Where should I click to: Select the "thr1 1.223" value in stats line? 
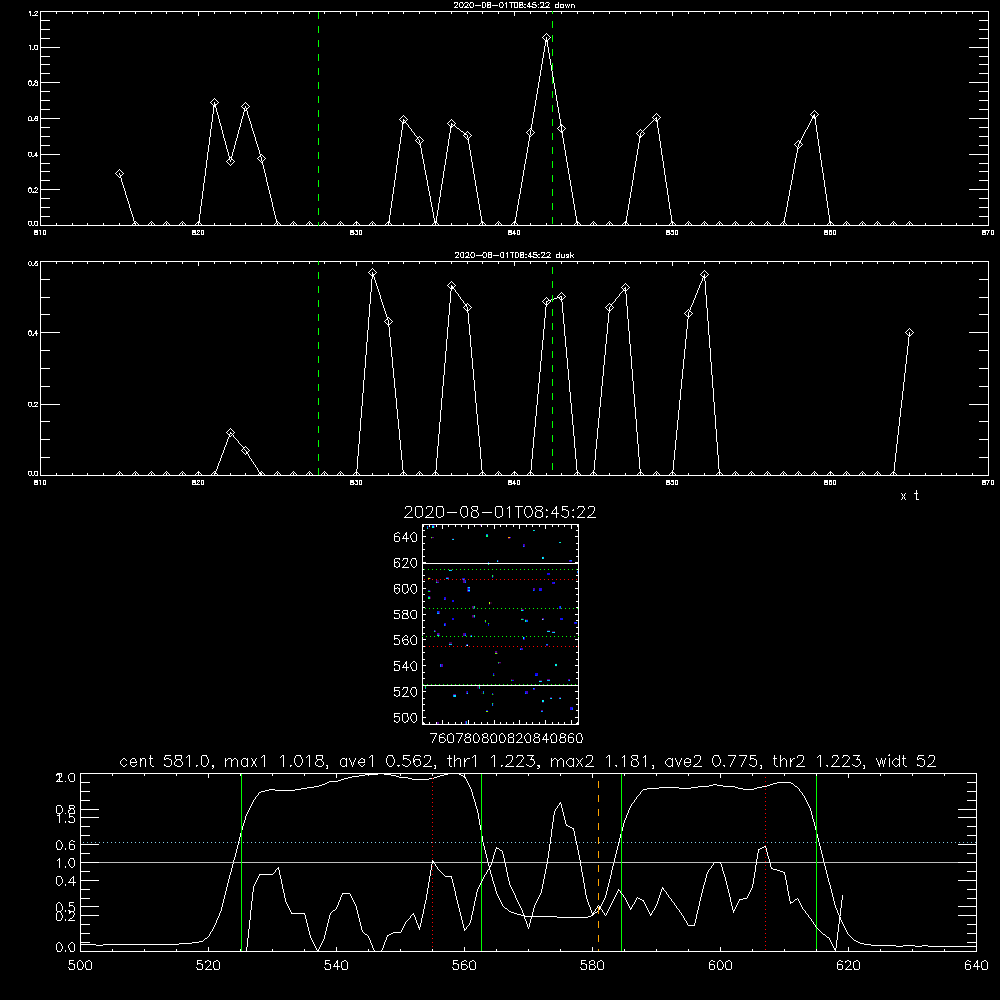(491, 761)
